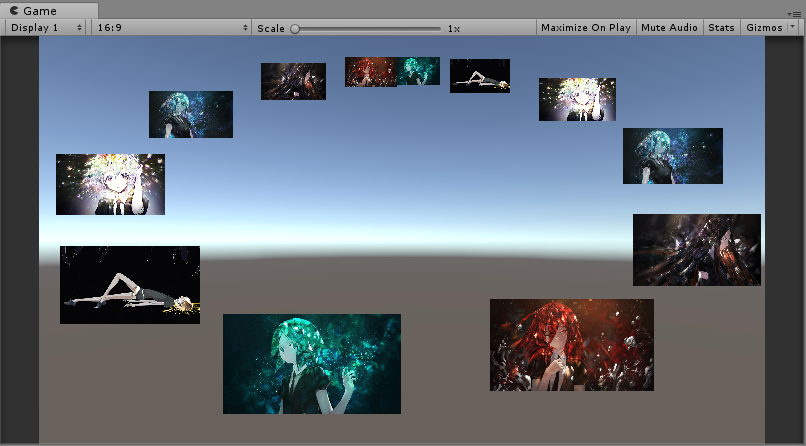Open the Gizmos dropdown arrow

point(793,28)
